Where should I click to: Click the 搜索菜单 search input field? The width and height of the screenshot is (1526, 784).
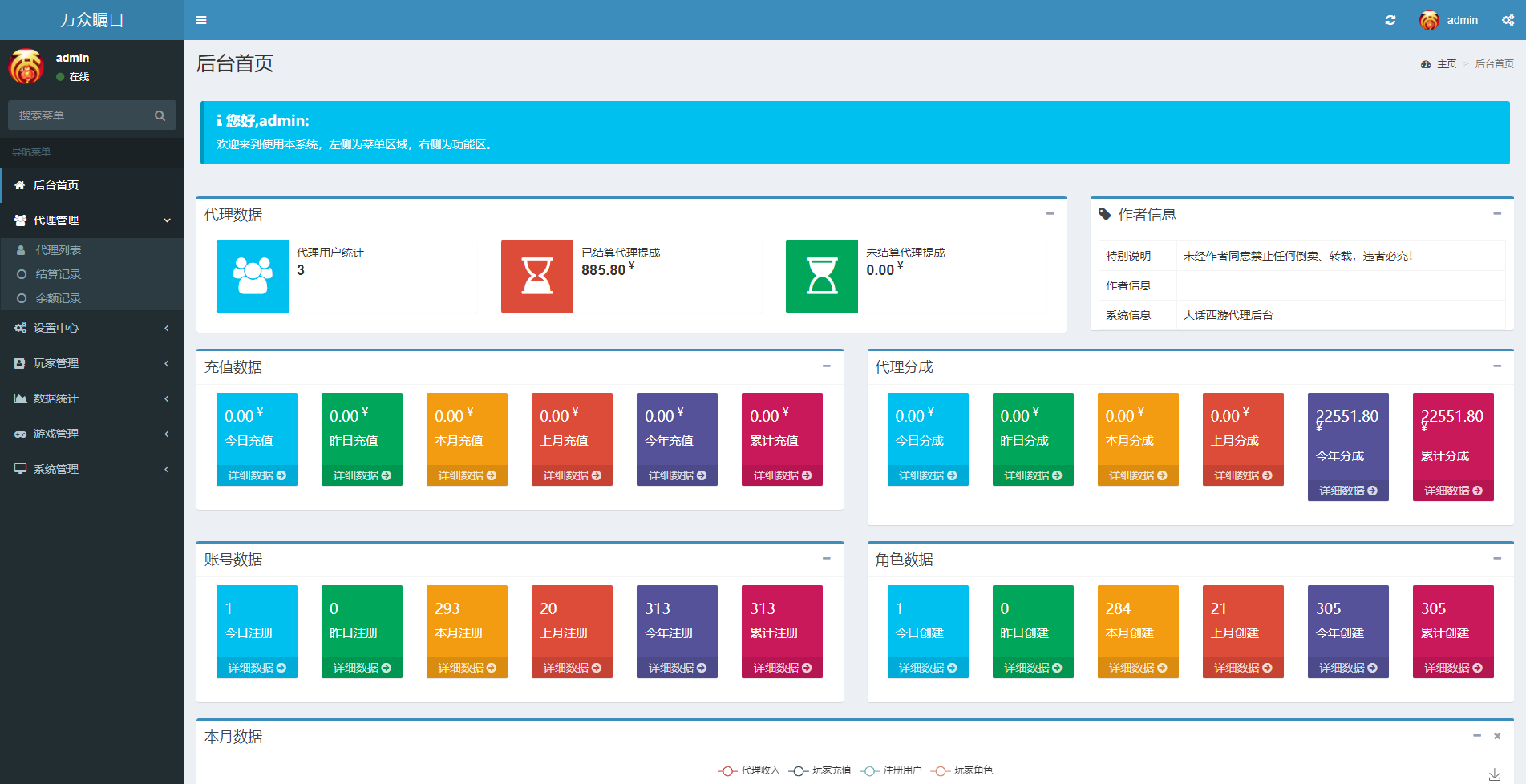(x=80, y=115)
